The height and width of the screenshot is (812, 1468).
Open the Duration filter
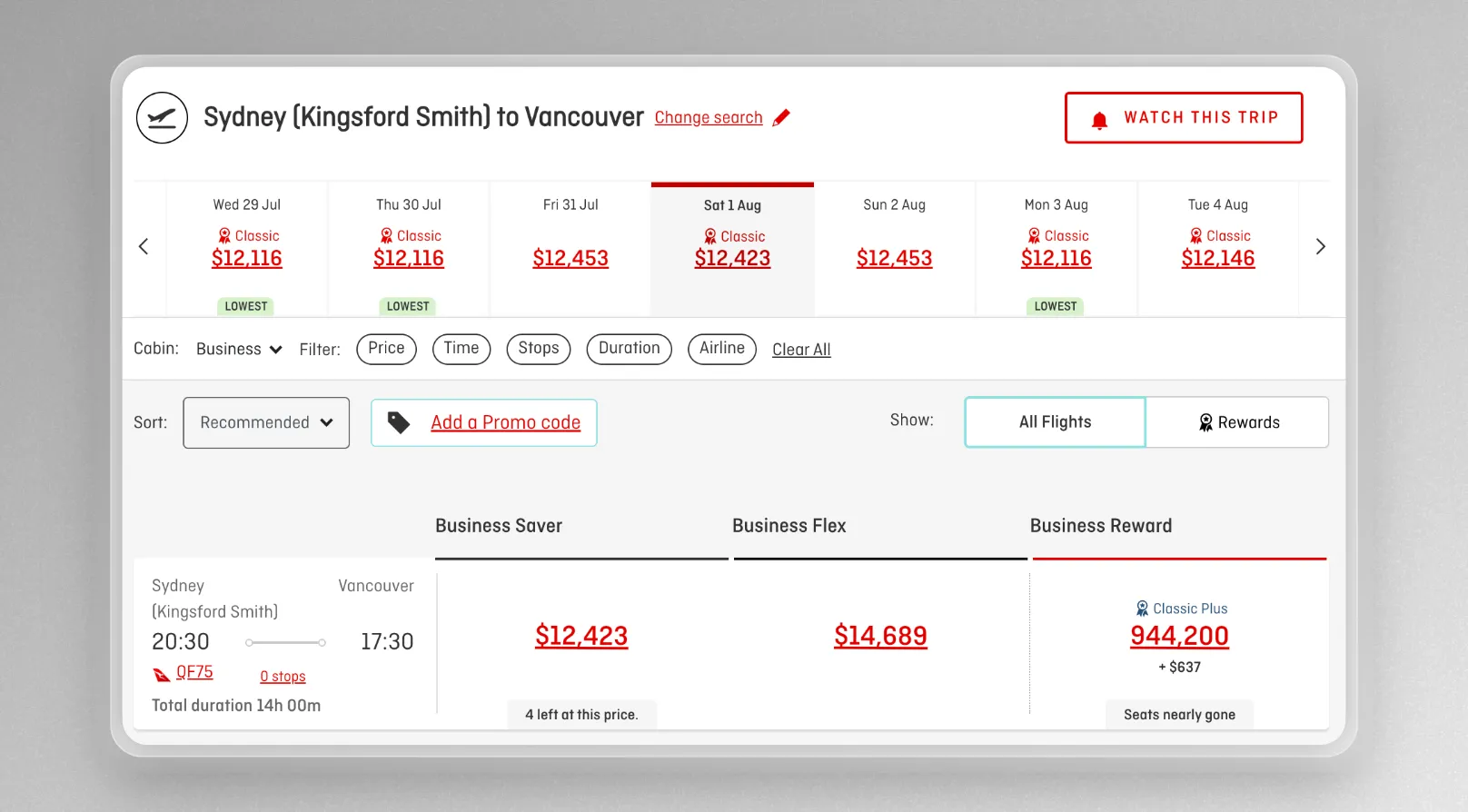point(630,349)
